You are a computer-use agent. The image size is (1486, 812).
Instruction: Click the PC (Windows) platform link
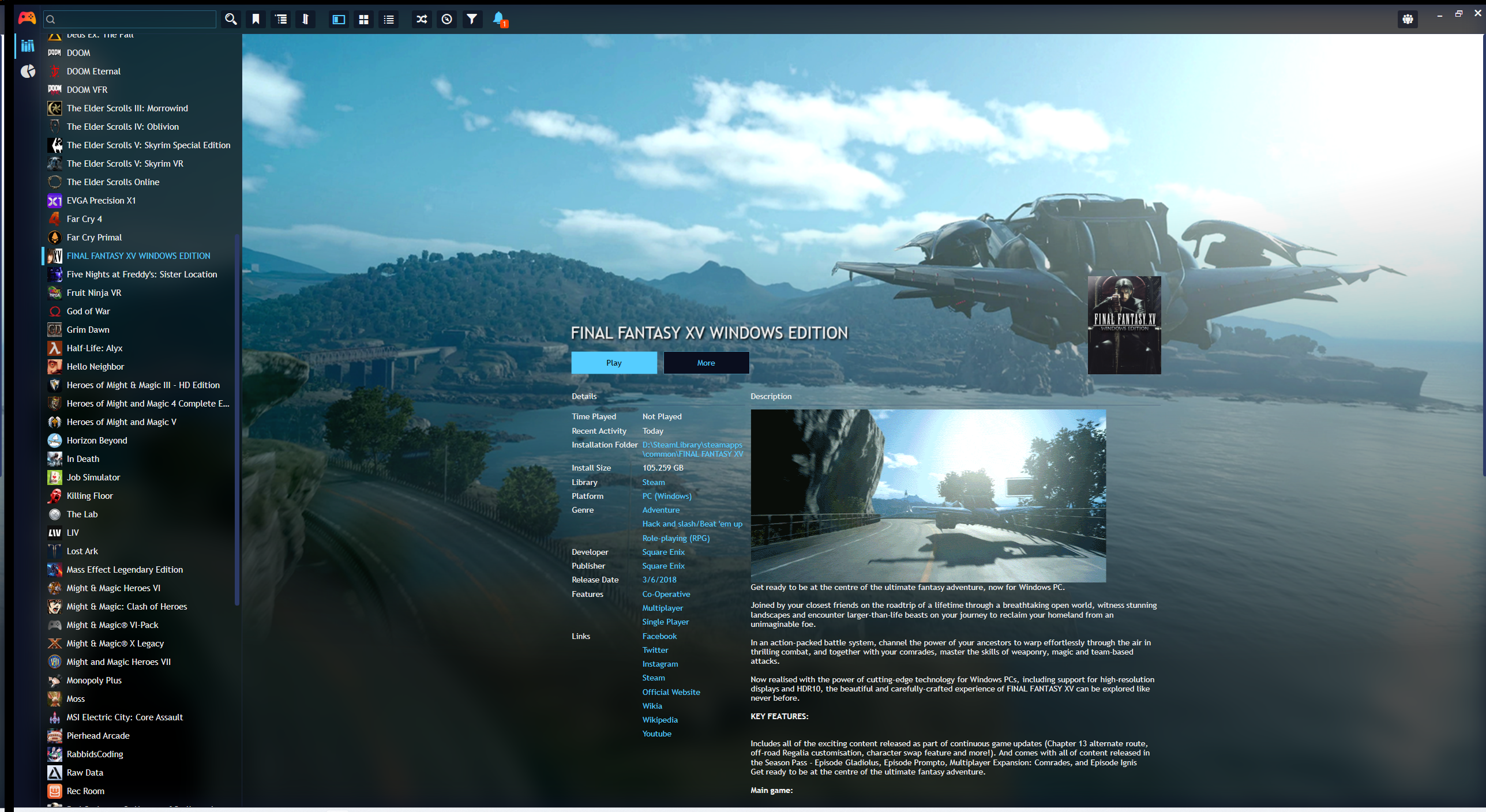[666, 496]
